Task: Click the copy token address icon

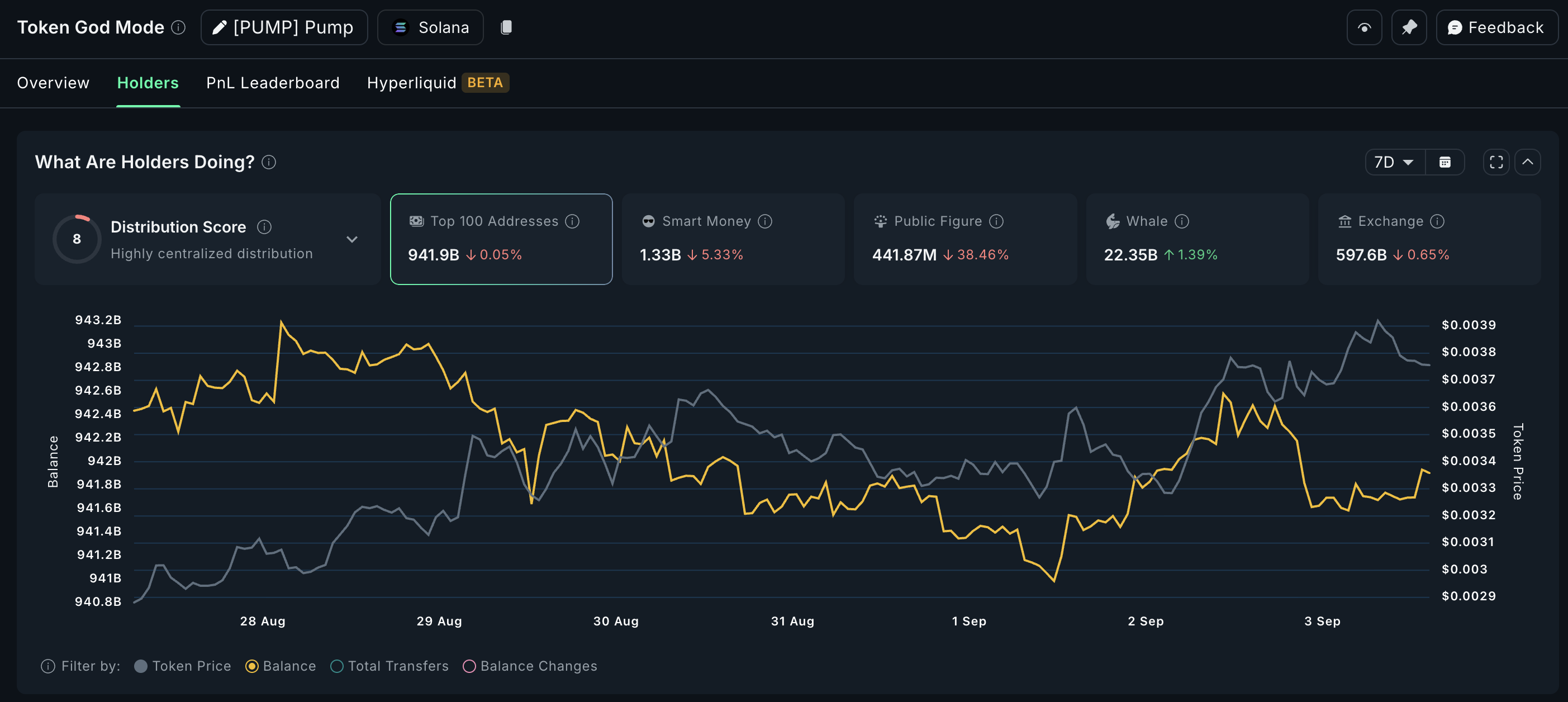Action: pos(506,27)
